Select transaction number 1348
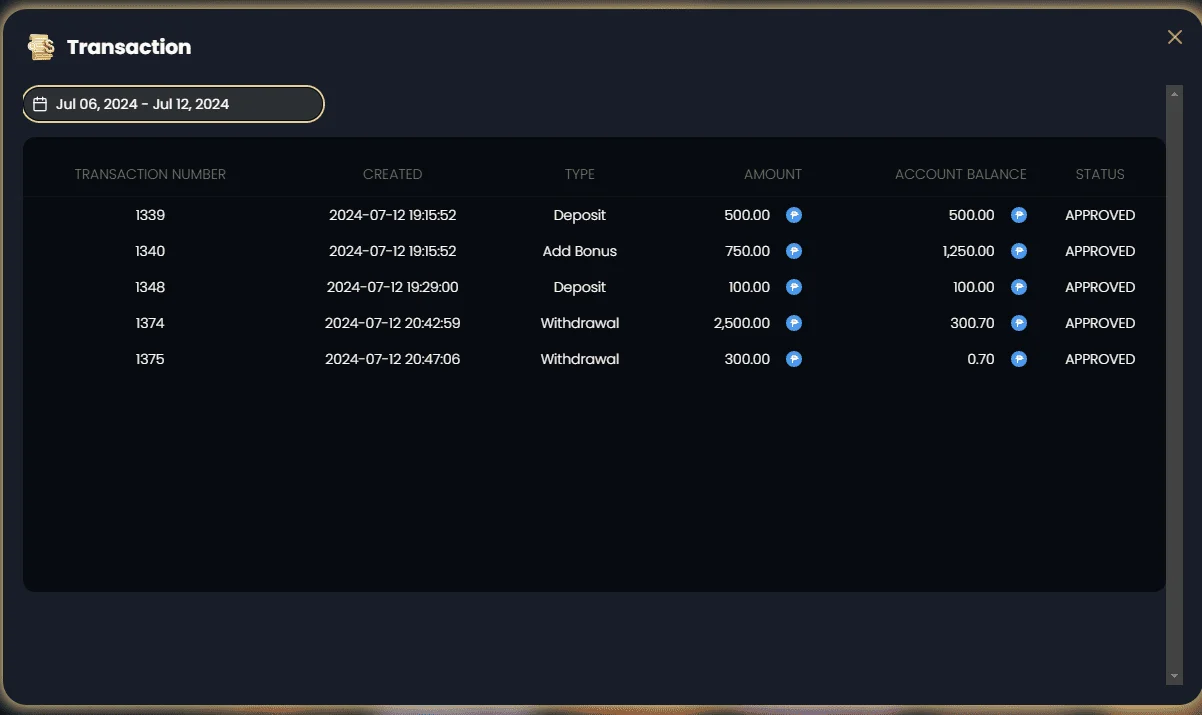The height and width of the screenshot is (715, 1202). [x=150, y=287]
